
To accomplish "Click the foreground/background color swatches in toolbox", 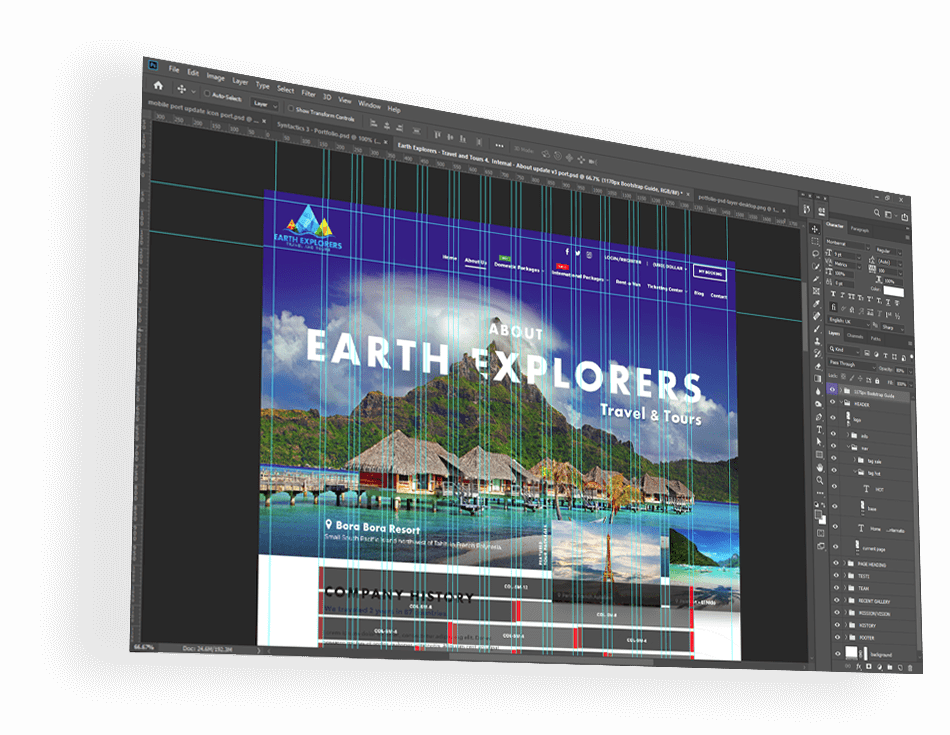I will tap(820, 517).
